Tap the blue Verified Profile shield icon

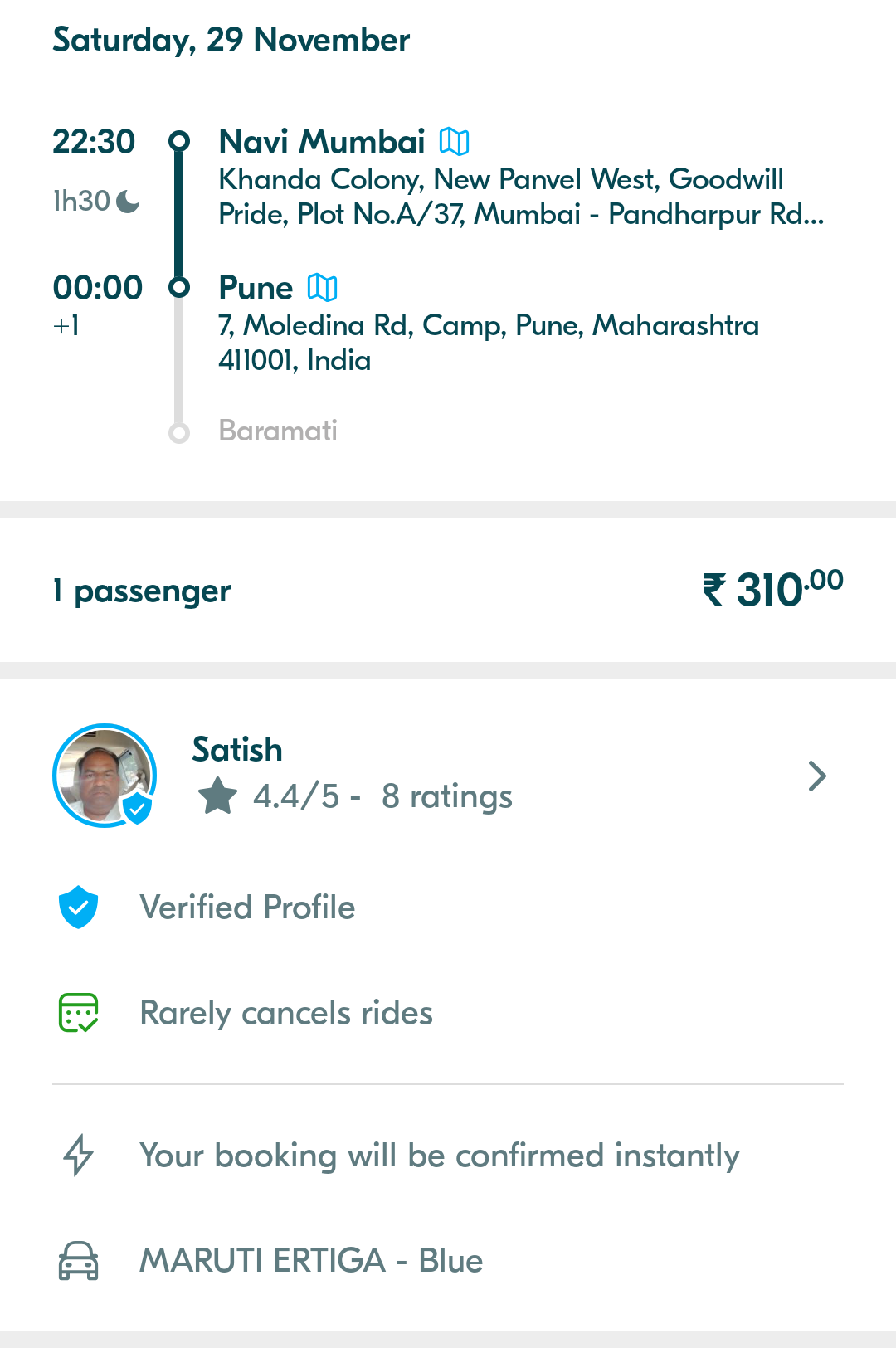click(79, 907)
